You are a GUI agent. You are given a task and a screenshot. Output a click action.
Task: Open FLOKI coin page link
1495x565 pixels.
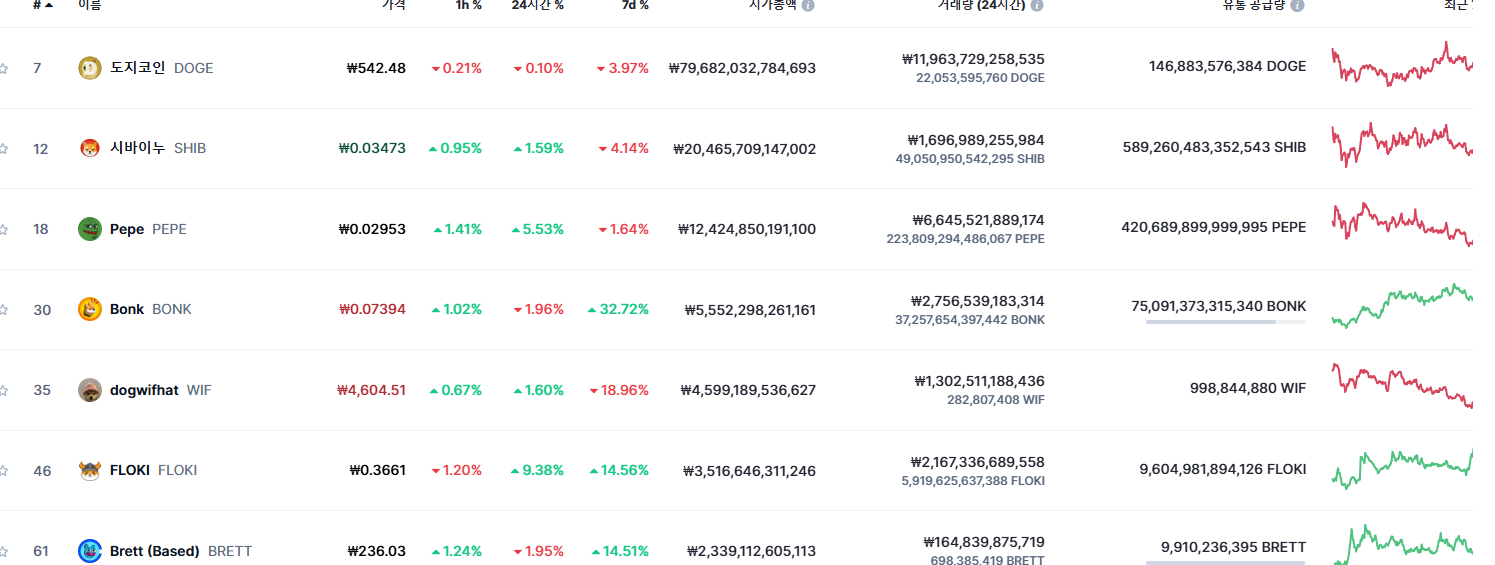153,470
